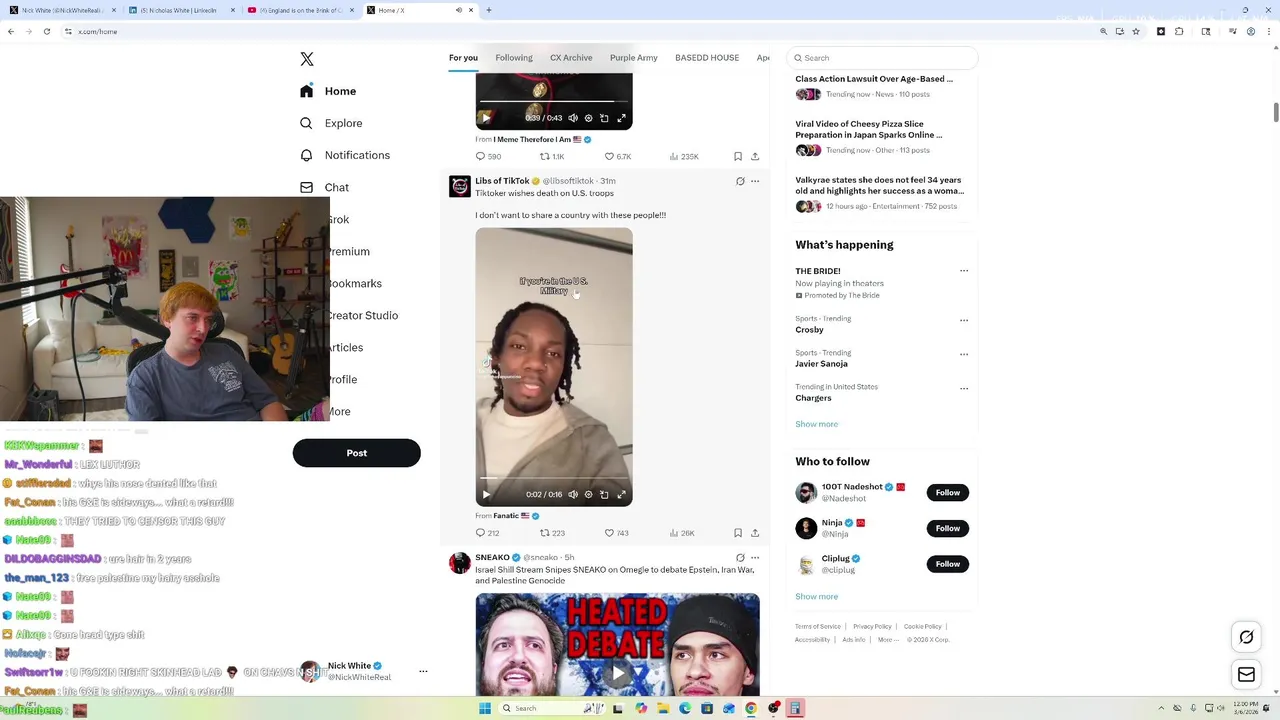
Task: Seek the top video progress bar
Action: click(x=554, y=101)
